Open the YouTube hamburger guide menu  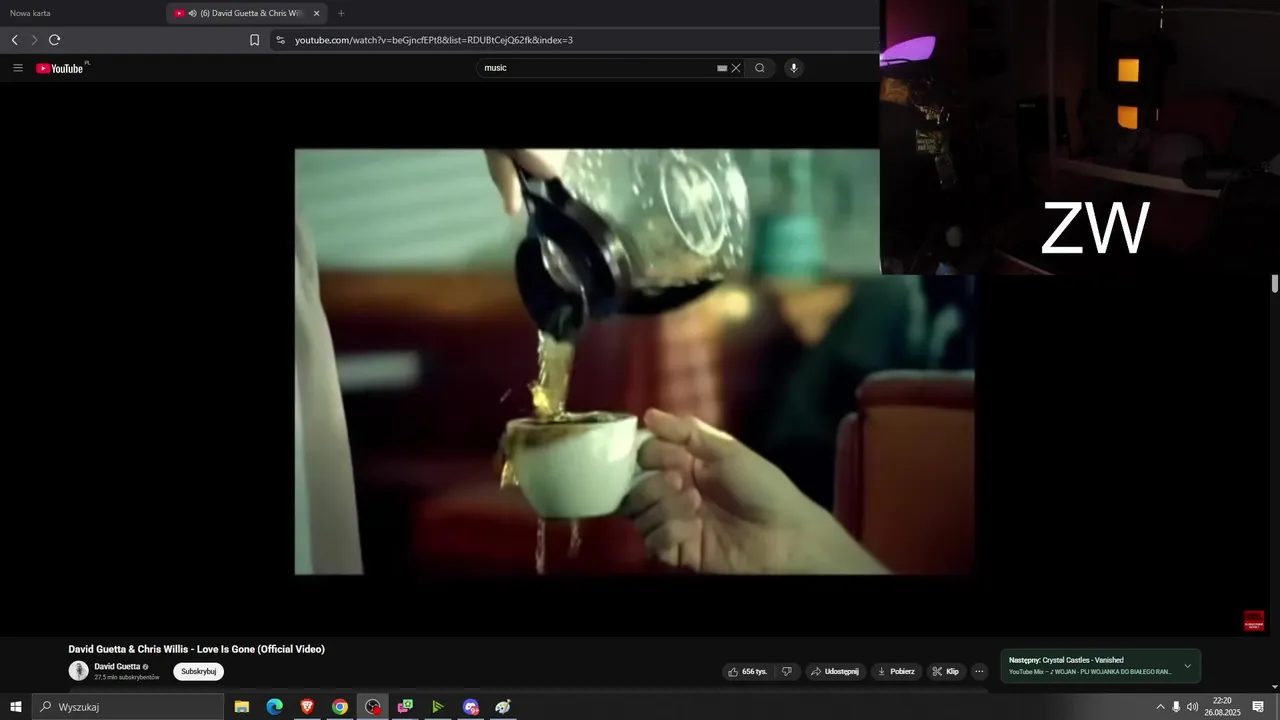(x=18, y=68)
